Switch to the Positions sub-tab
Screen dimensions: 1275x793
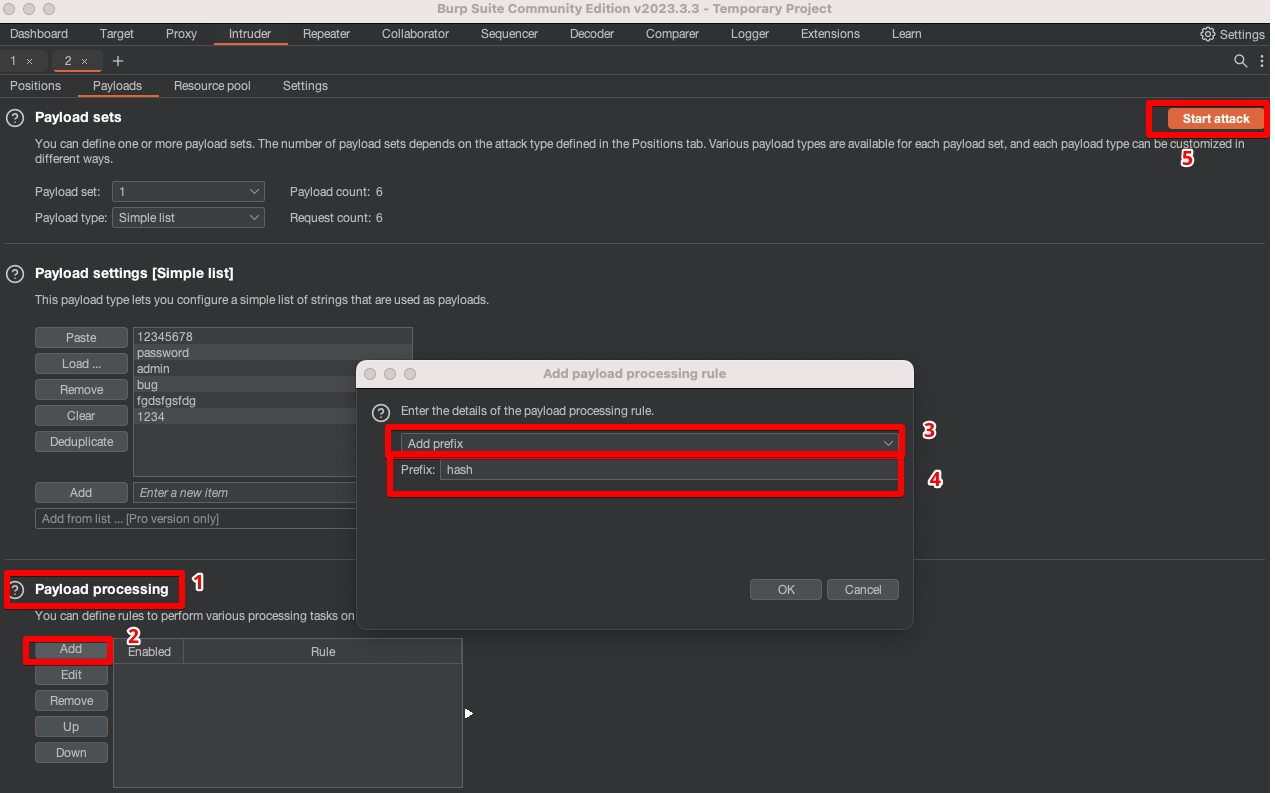point(35,86)
